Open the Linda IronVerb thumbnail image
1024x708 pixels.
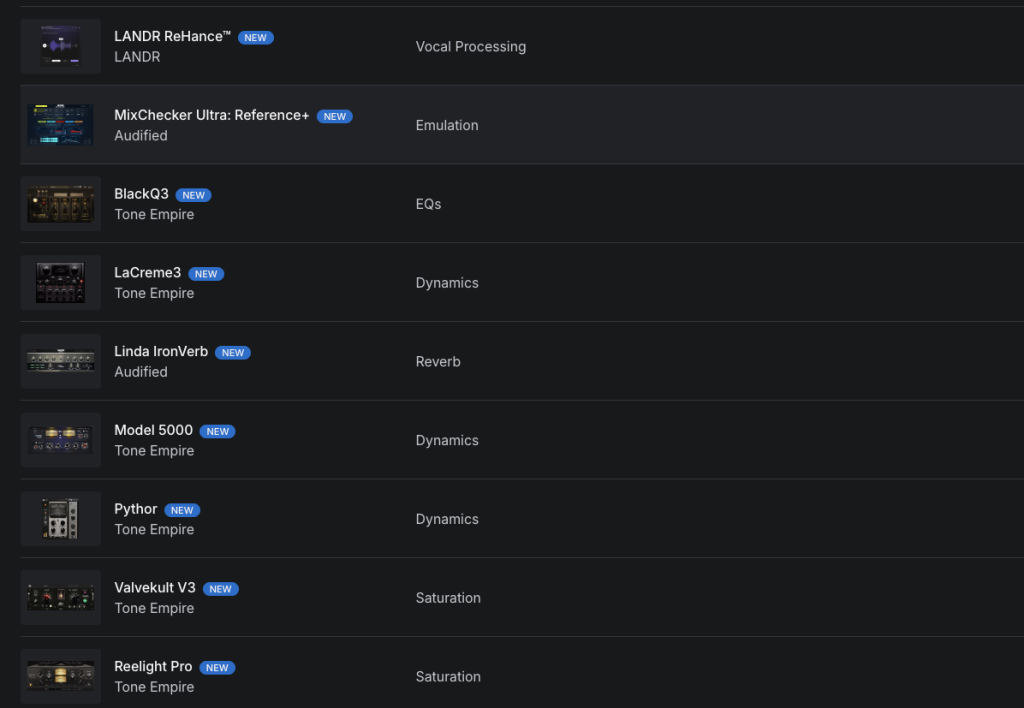click(x=60, y=361)
